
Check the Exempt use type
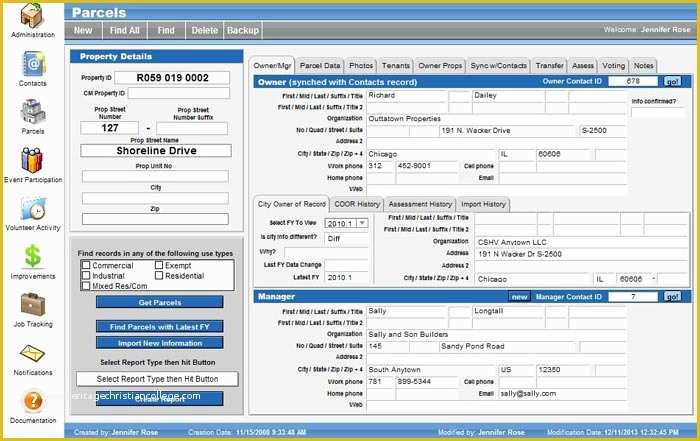click(x=159, y=265)
